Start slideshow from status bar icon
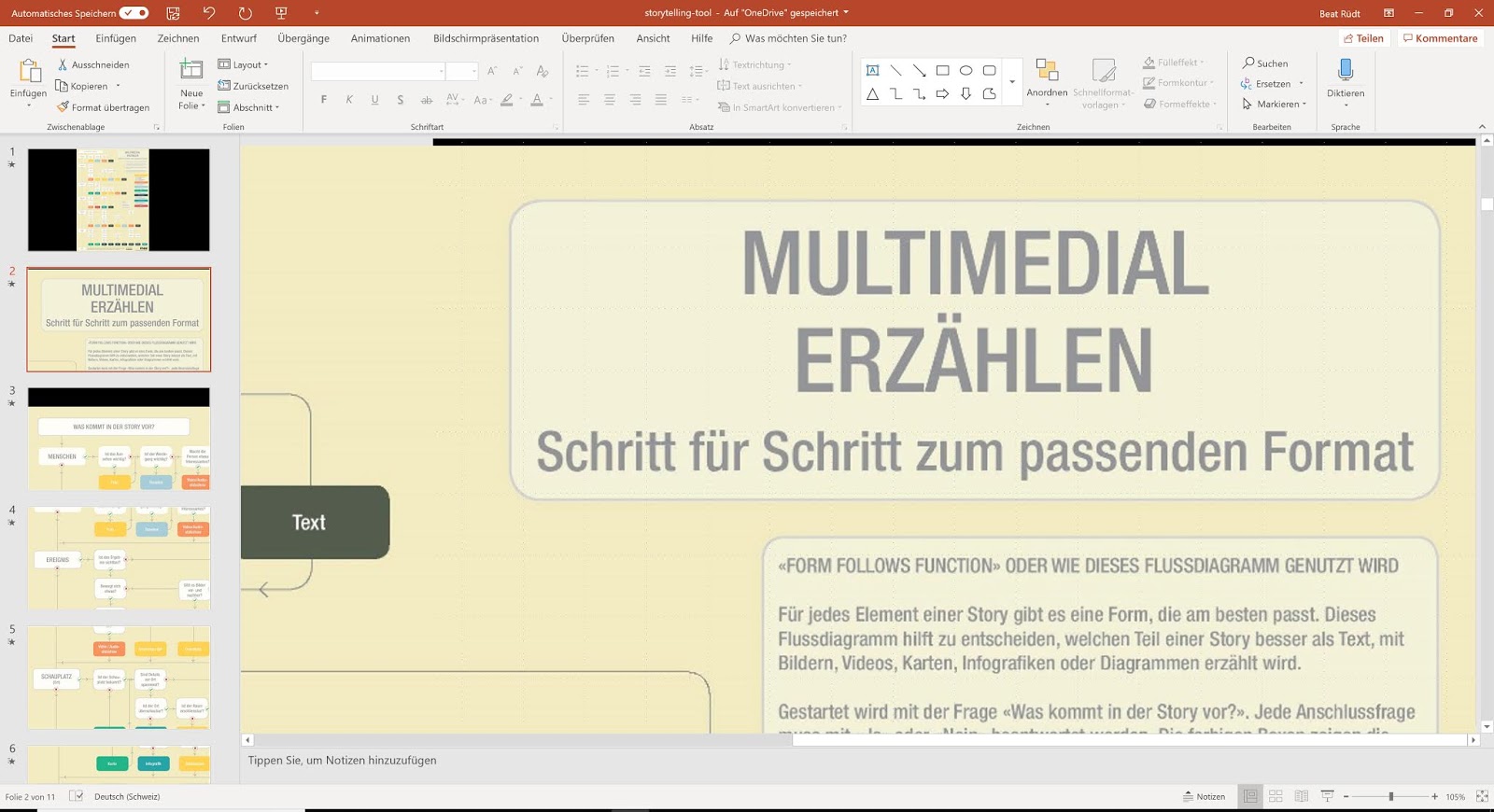 1327,796
